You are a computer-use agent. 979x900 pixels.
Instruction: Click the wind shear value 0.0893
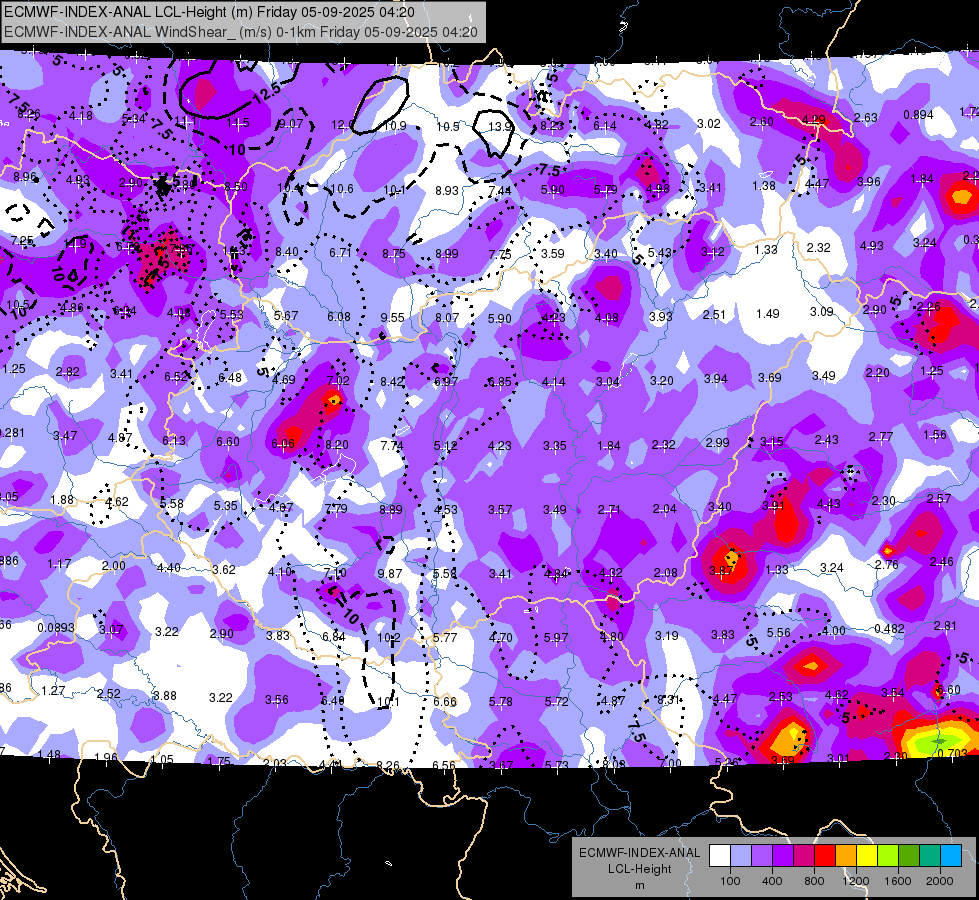(x=56, y=628)
